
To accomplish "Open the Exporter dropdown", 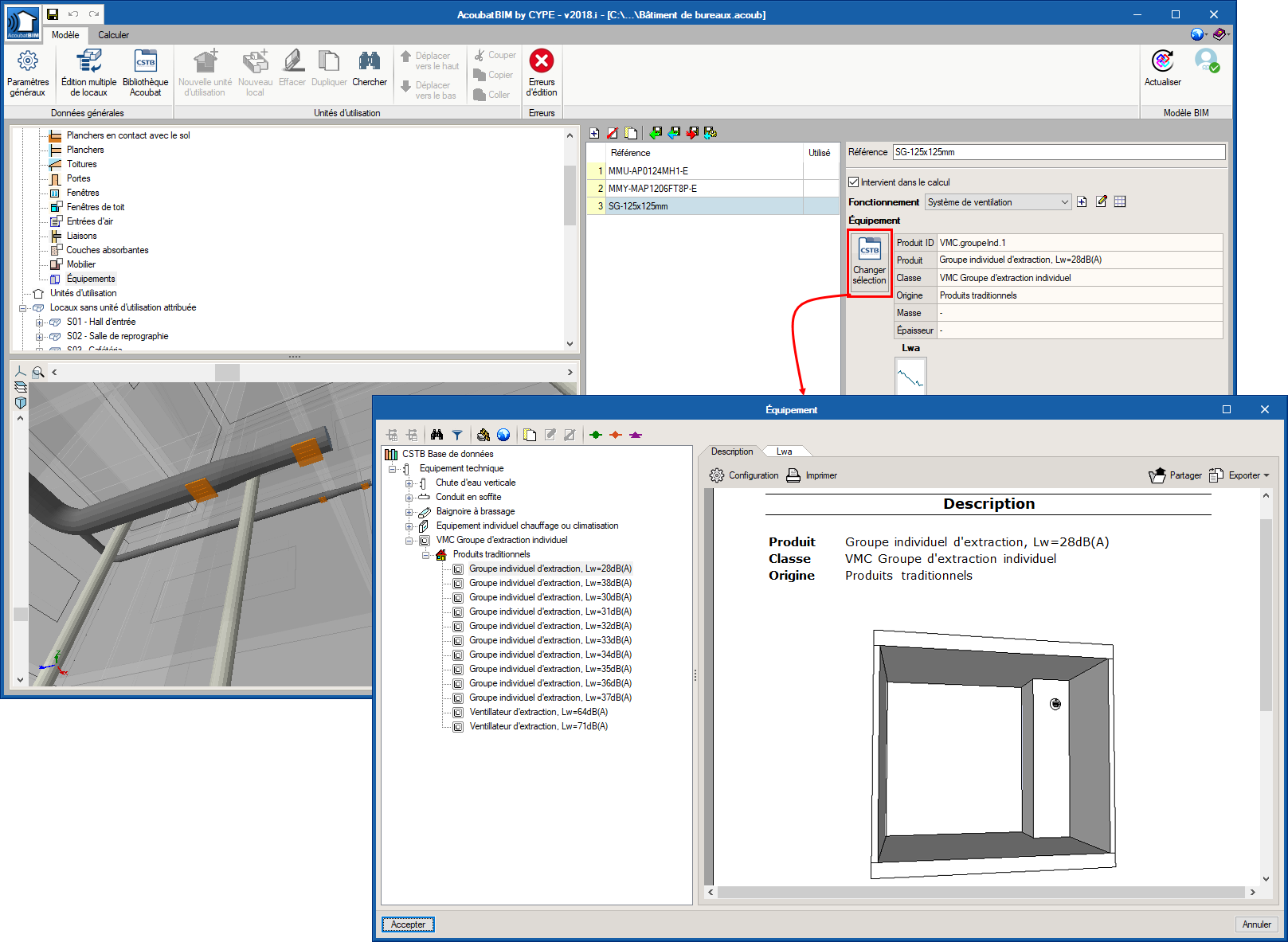I will 1239,475.
